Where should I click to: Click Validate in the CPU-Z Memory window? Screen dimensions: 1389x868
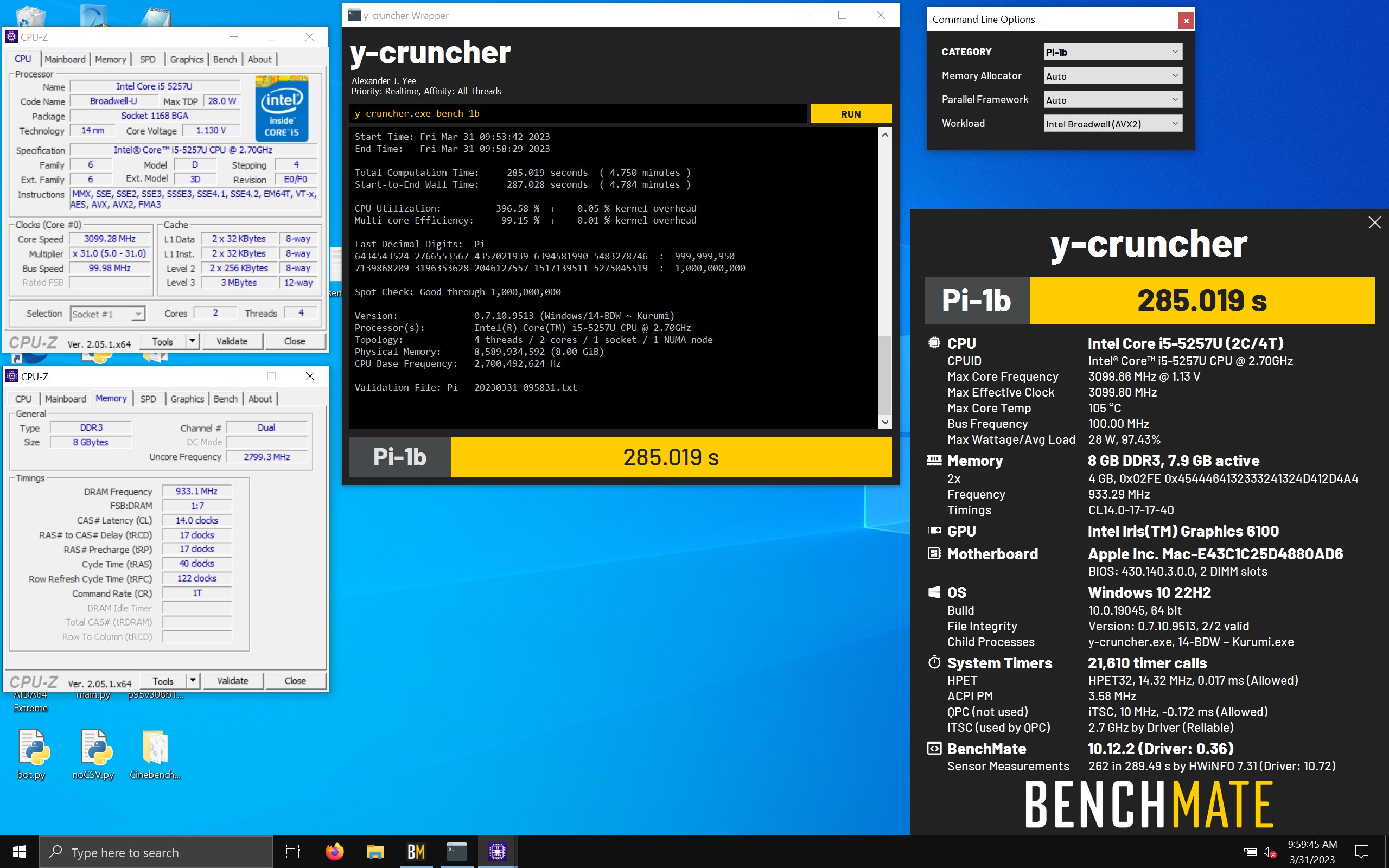click(232, 681)
